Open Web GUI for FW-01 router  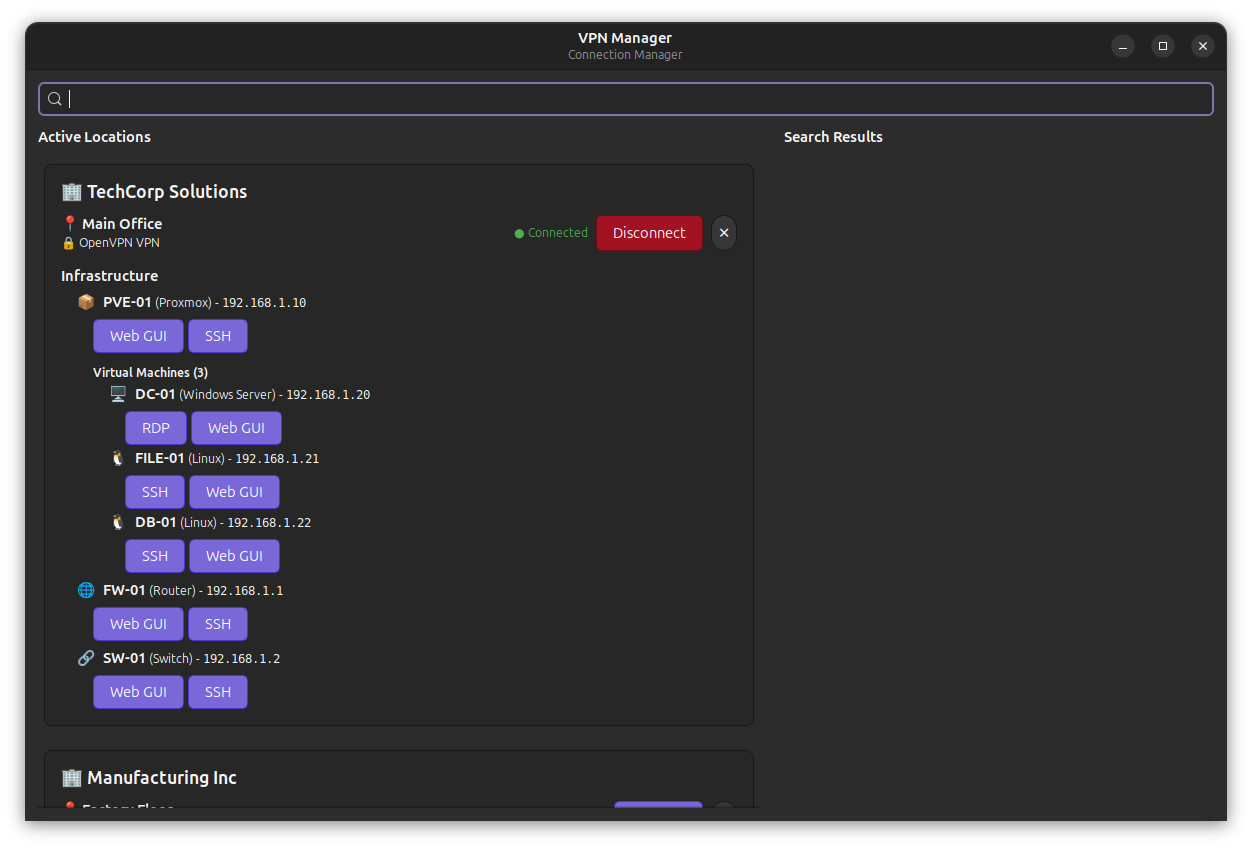coord(138,624)
